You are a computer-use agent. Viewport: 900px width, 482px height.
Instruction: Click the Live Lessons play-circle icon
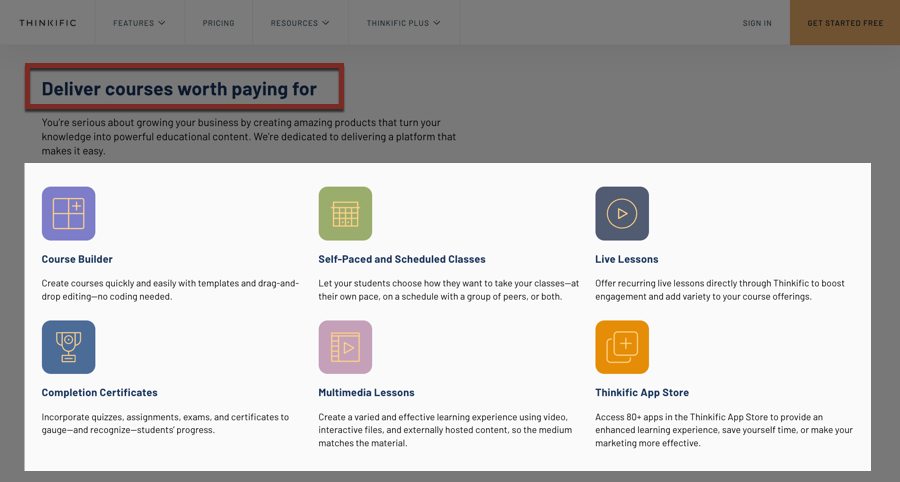pos(622,213)
